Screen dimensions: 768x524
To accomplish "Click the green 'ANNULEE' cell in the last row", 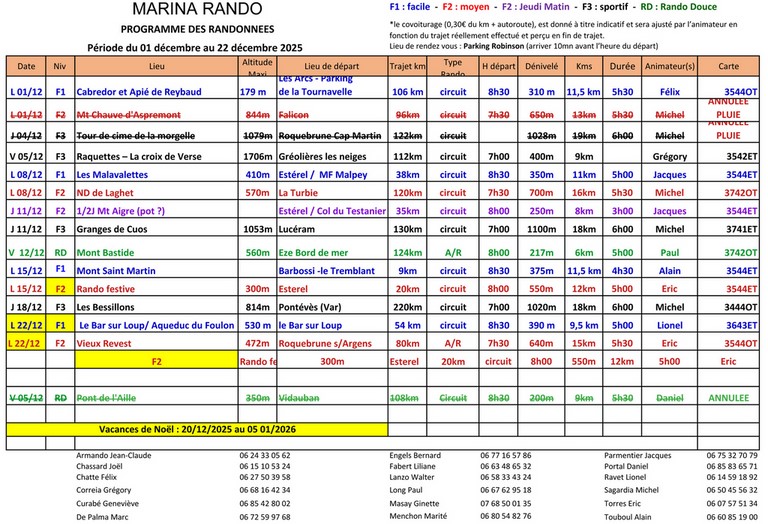I will coord(729,397).
